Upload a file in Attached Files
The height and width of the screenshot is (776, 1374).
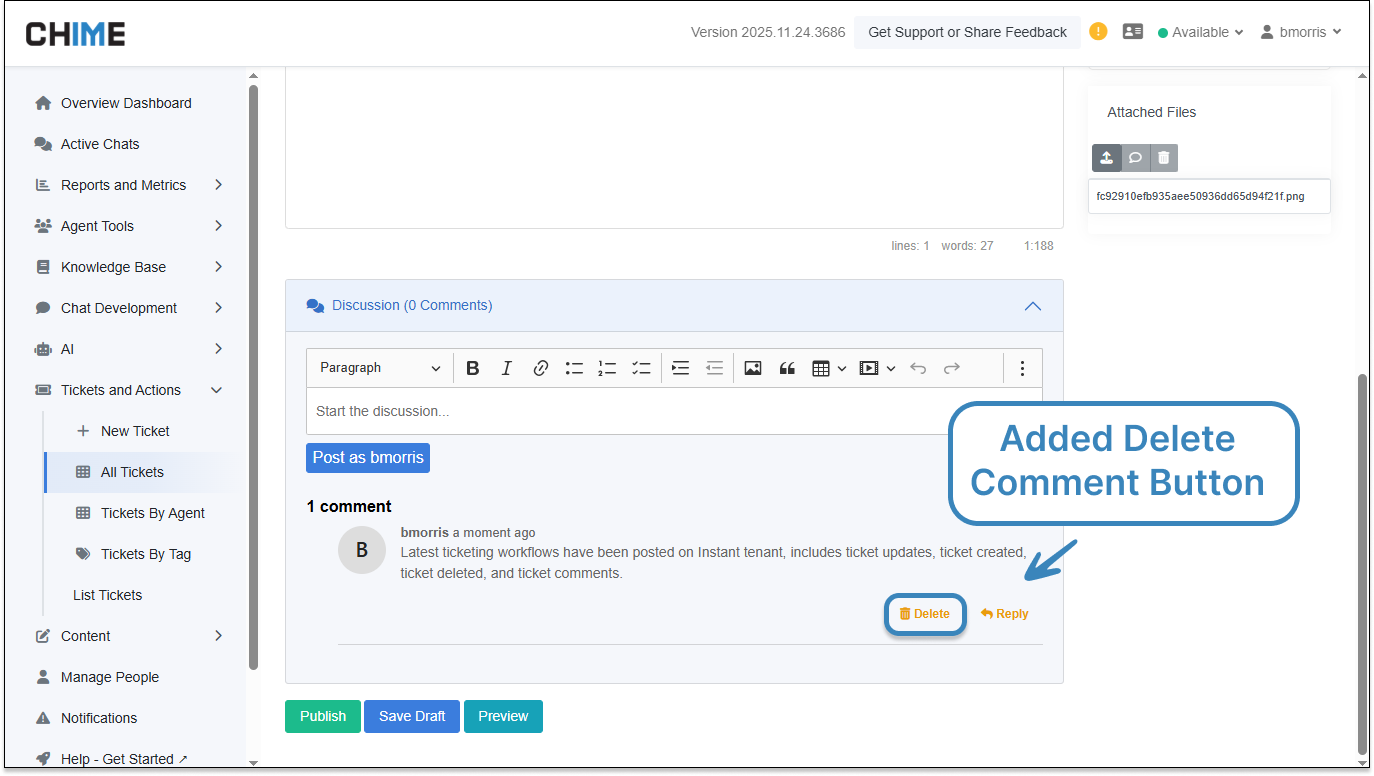click(x=1106, y=158)
